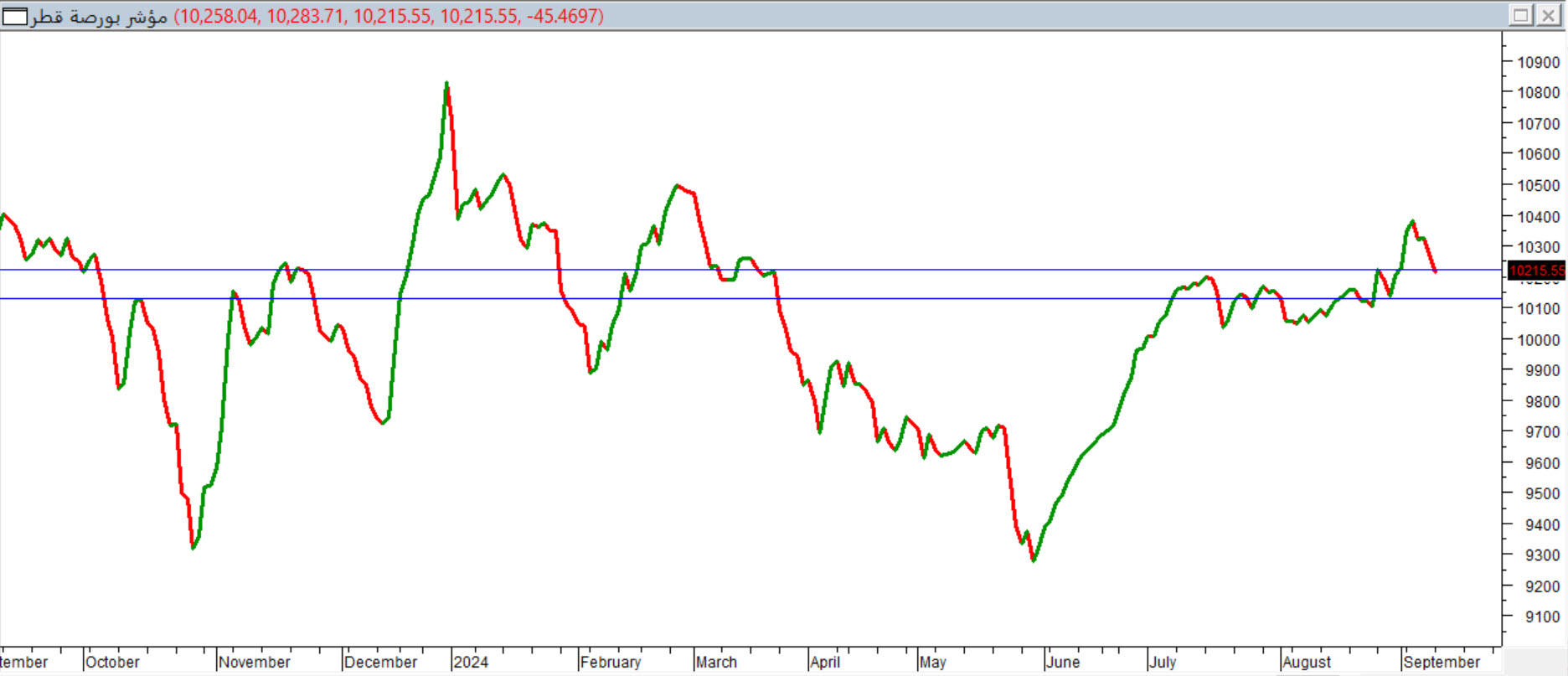Click the June label on the date axis
Viewport: 1568px width, 676px height.
(x=1063, y=662)
